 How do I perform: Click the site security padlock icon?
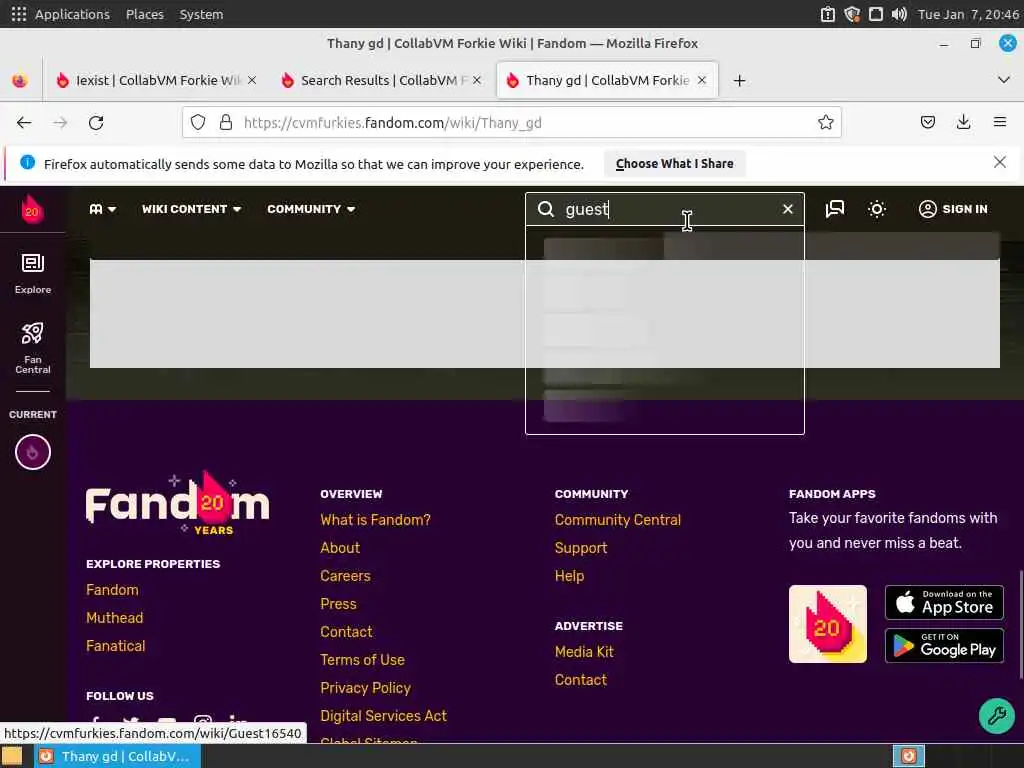coord(226,122)
